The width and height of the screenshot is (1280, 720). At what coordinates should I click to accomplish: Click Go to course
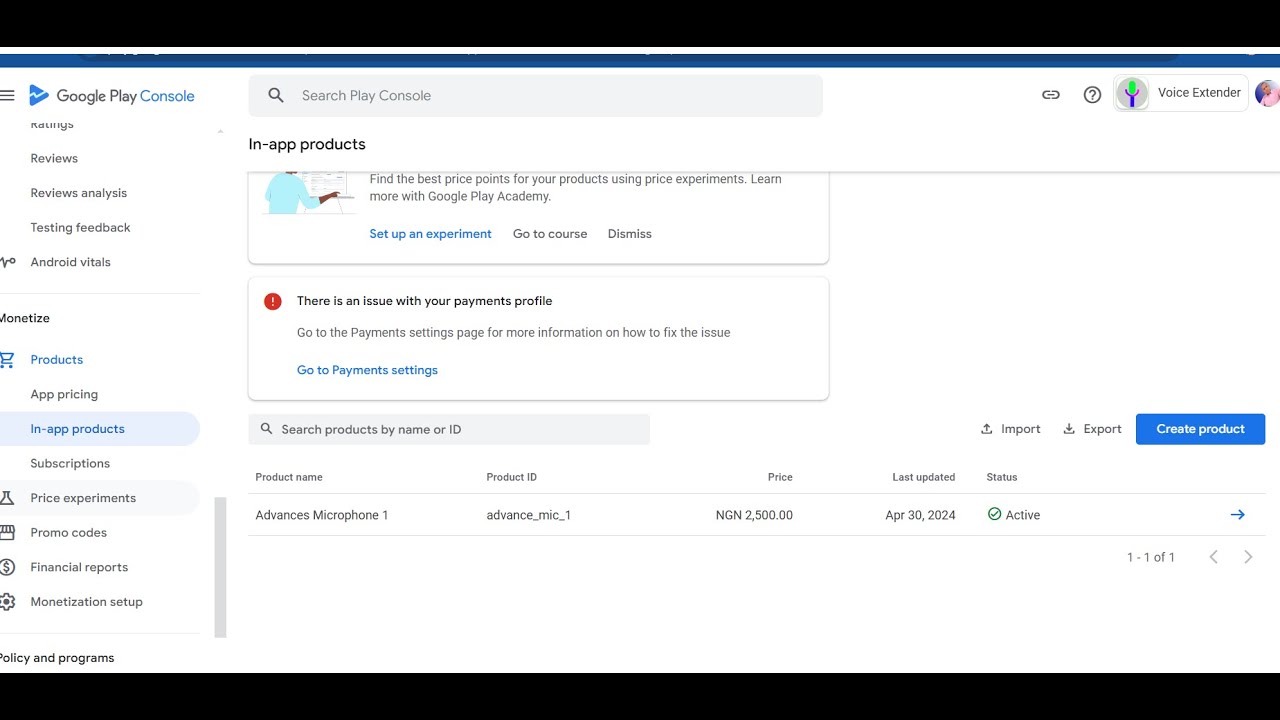point(550,234)
